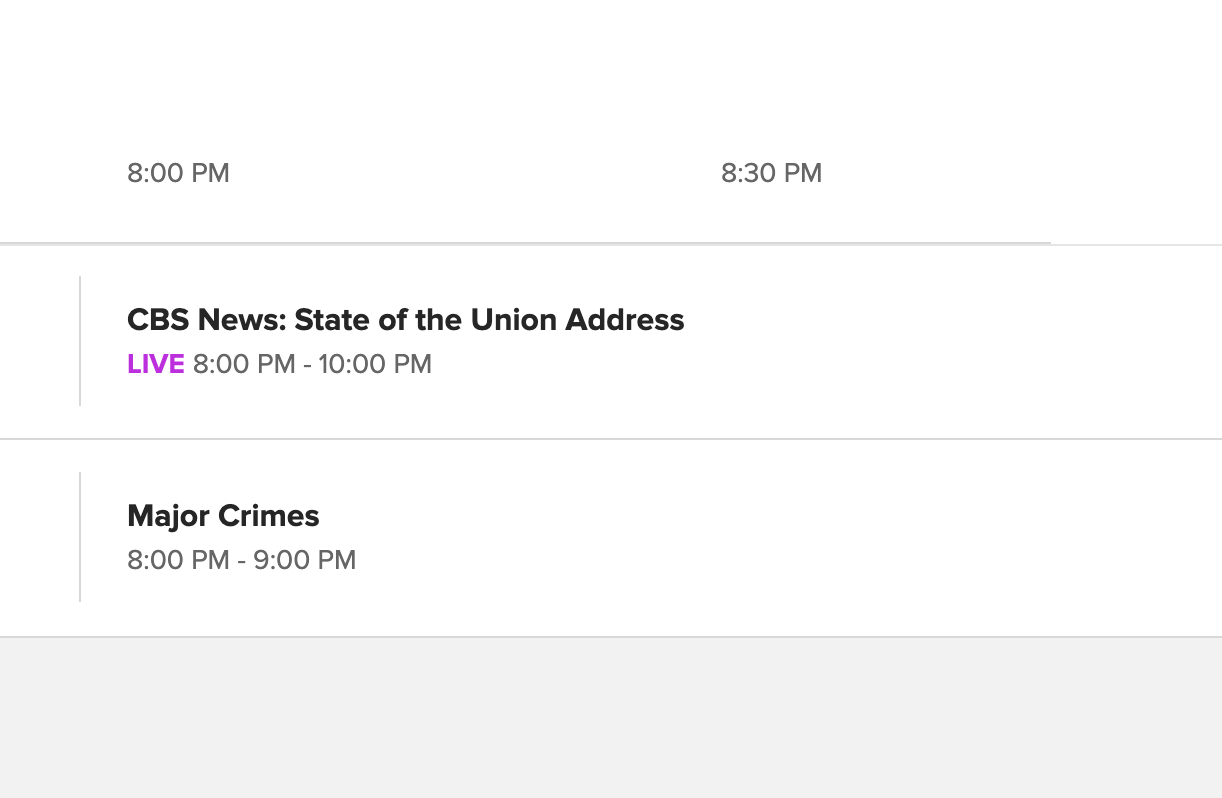Viewport: 1222px width, 798px height.
Task: Click the vertical divider beside Major Crimes listing
Action: (x=80, y=537)
